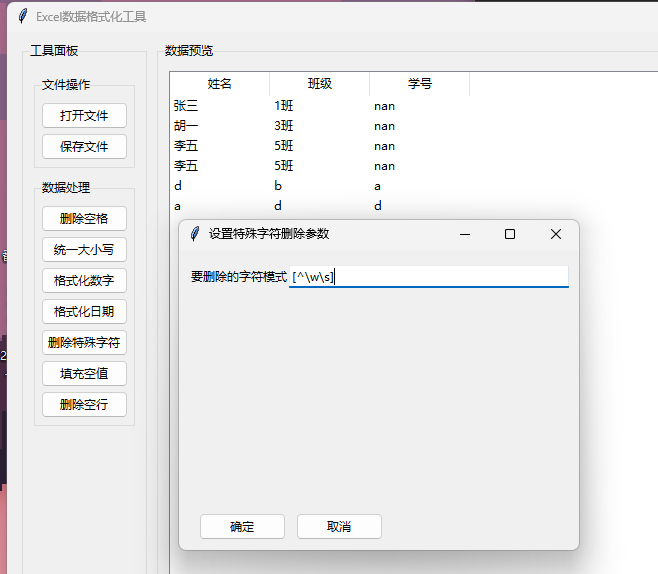658x574 pixels.
Task: Select the row with 张三
Action: (x=413, y=106)
